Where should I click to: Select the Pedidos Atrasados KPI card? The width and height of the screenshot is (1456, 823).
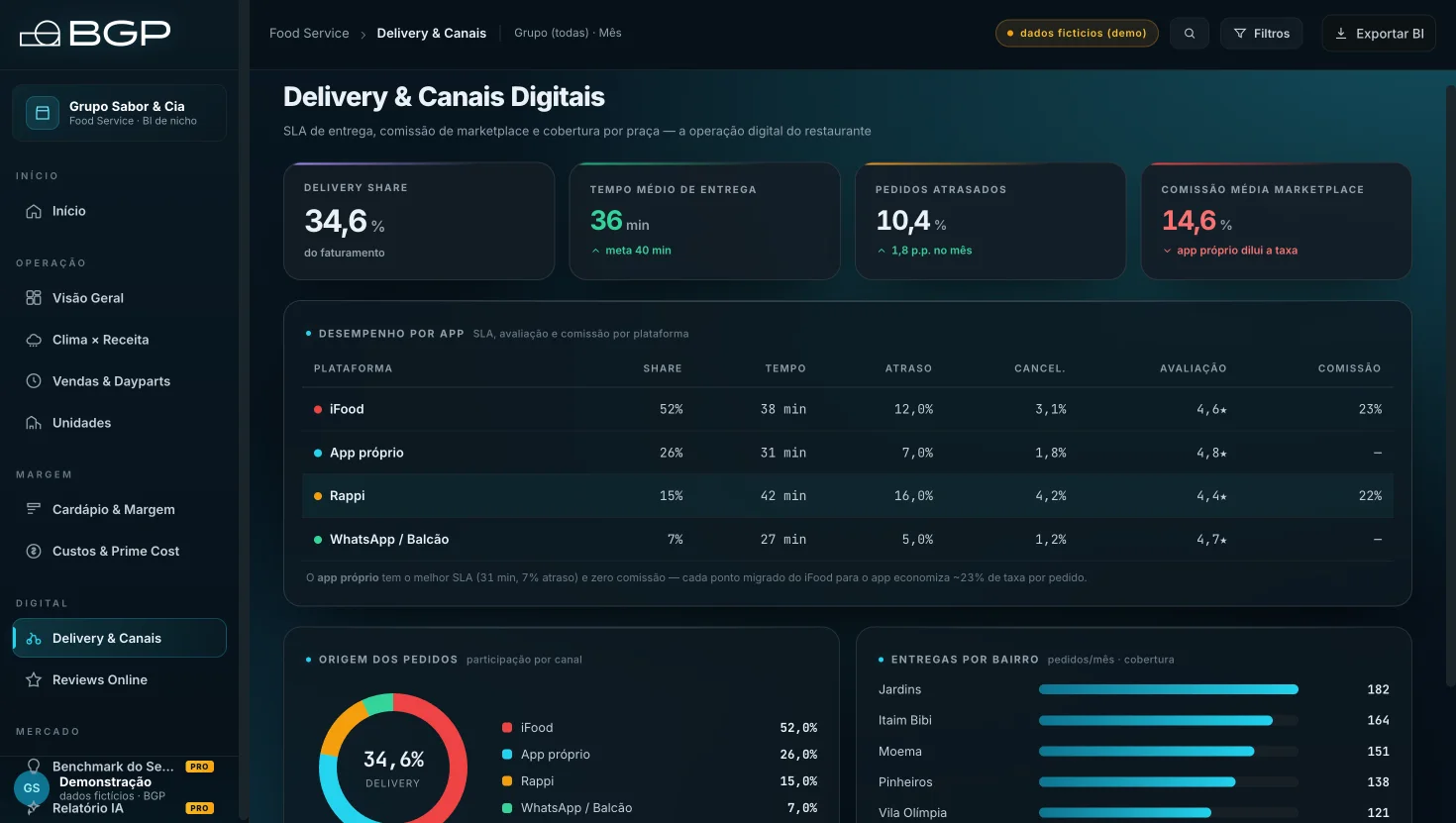click(990, 221)
